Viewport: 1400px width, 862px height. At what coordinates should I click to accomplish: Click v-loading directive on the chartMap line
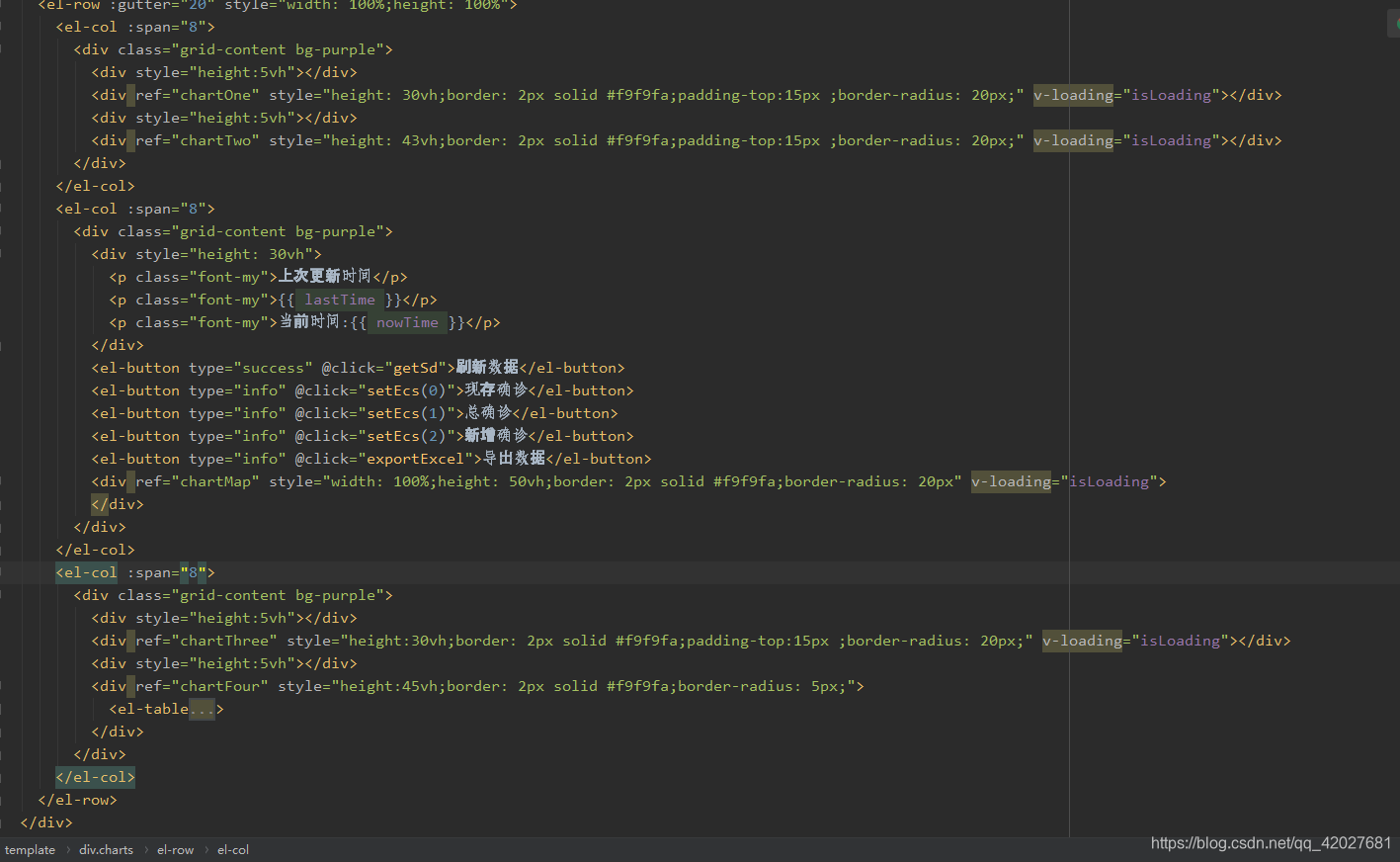pyautogui.click(x=1011, y=481)
